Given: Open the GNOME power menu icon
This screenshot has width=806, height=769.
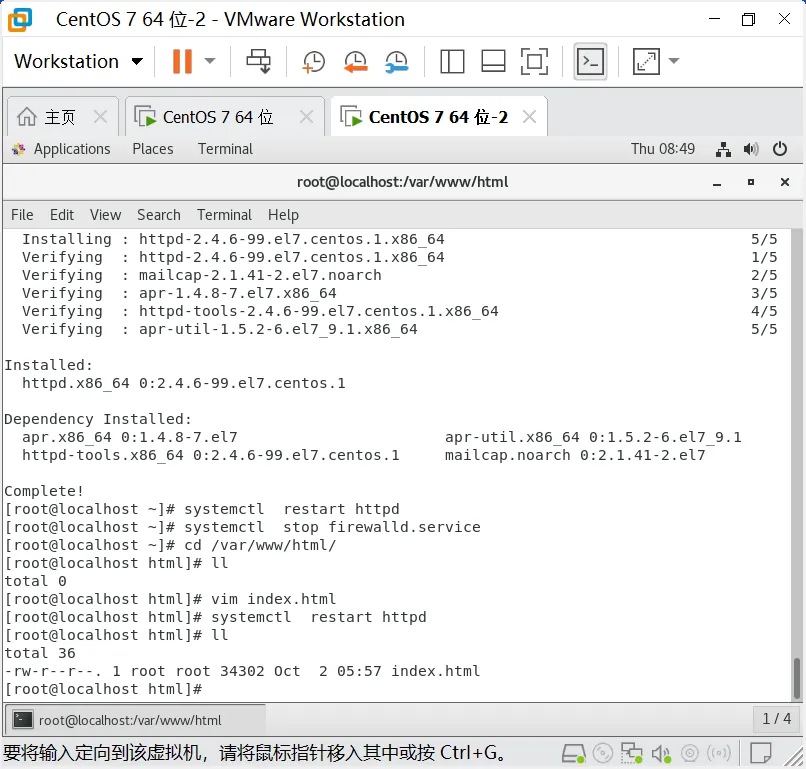Looking at the screenshot, I should pos(780,149).
